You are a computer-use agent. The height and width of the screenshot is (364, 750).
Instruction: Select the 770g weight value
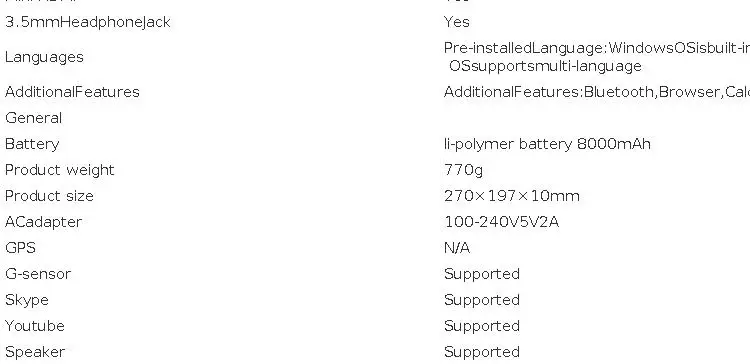click(463, 170)
